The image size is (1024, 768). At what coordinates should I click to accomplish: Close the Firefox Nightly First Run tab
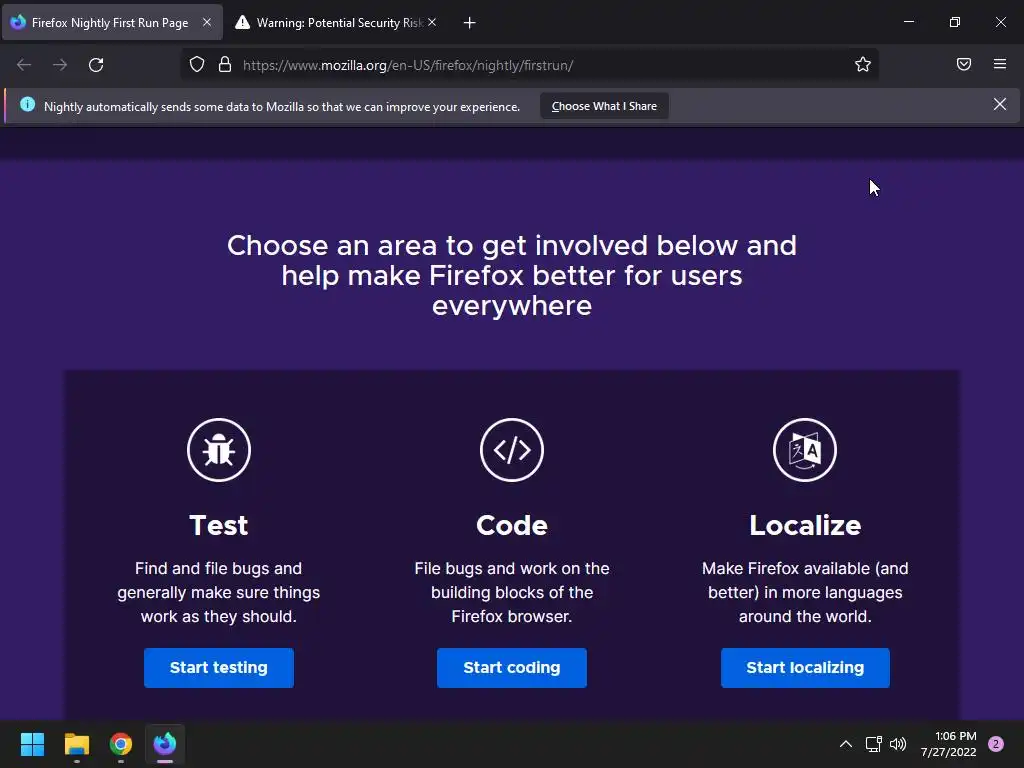click(207, 22)
